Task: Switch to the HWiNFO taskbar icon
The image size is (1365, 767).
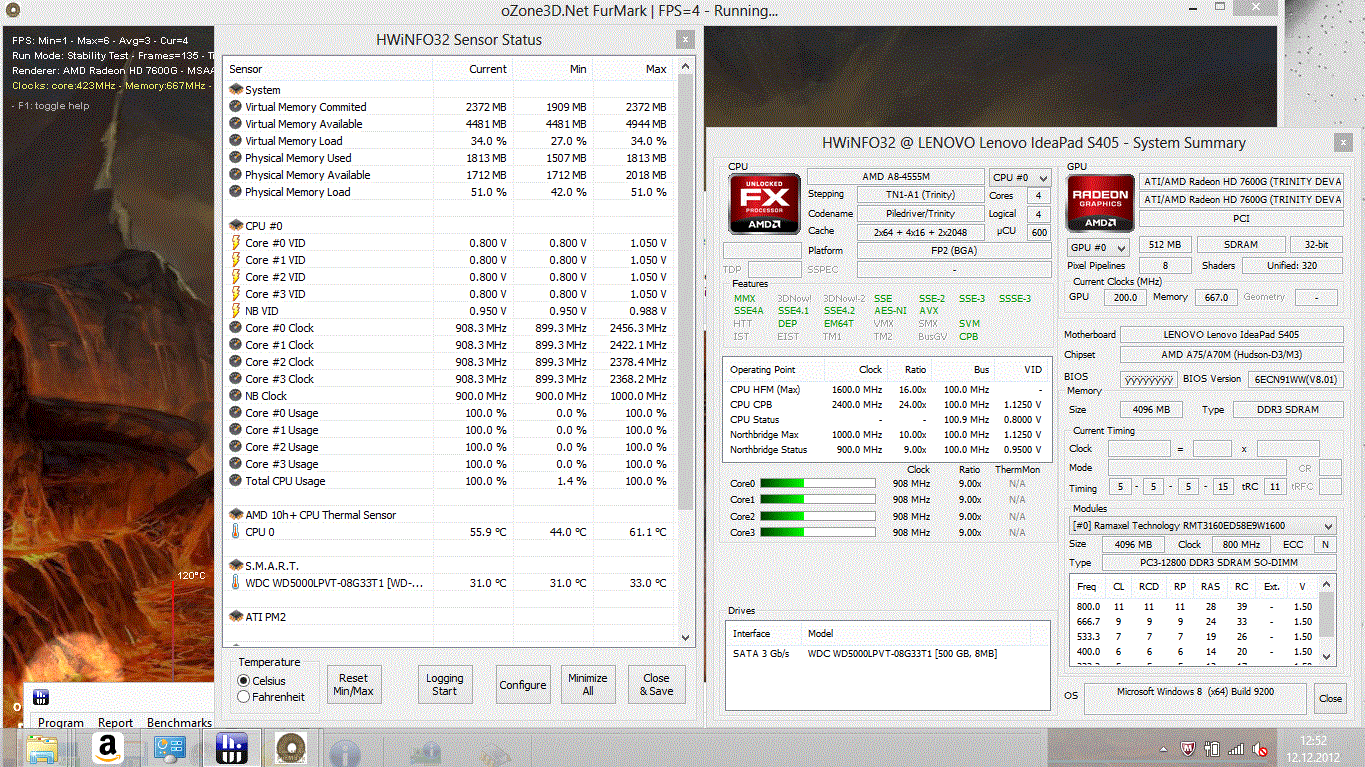Action: point(232,748)
